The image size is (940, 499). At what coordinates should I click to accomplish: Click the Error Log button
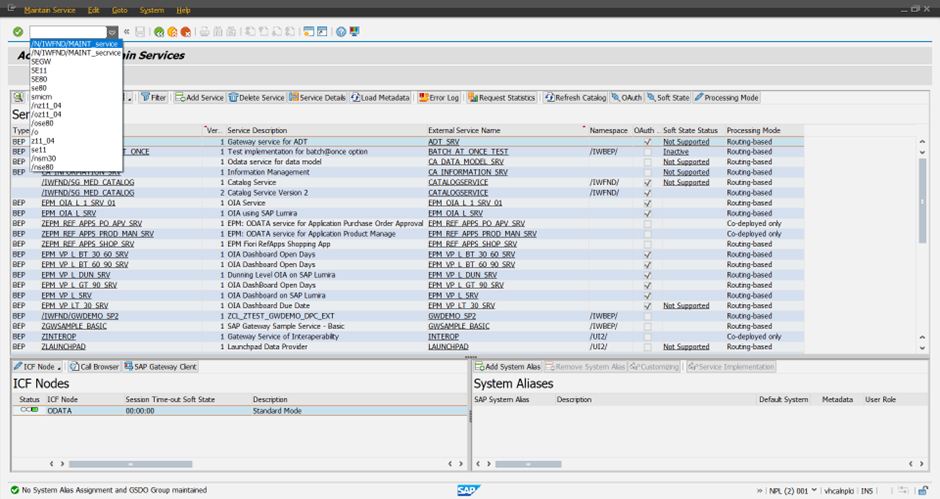point(439,98)
